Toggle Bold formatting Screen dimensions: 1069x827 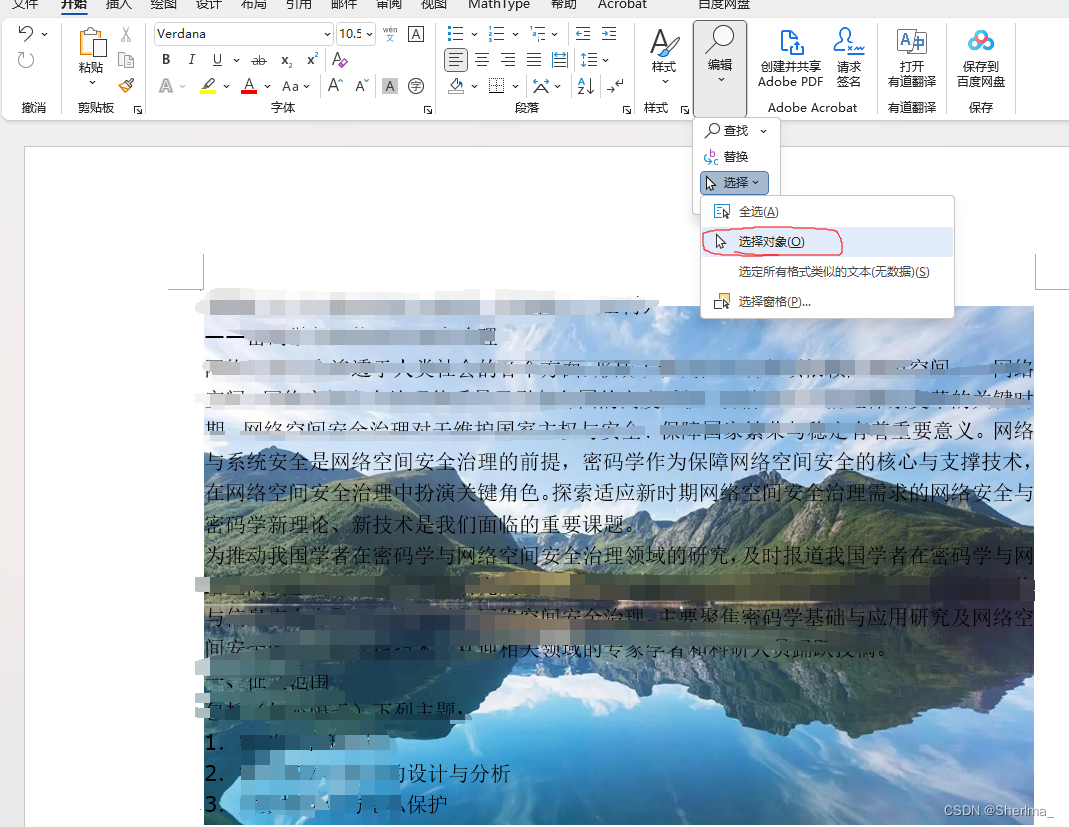pos(166,60)
